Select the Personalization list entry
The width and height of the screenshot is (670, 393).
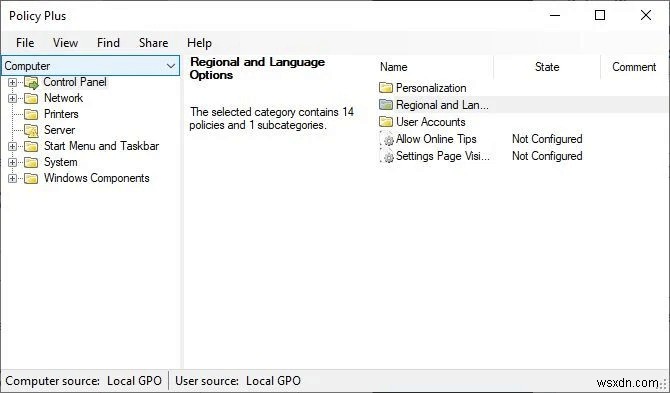pyautogui.click(x=431, y=88)
